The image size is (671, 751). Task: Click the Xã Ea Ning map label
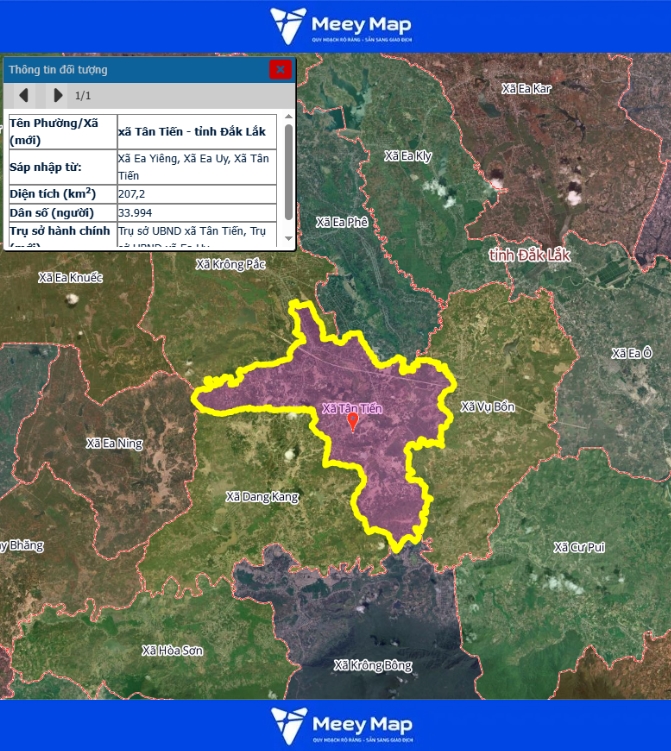[114, 443]
